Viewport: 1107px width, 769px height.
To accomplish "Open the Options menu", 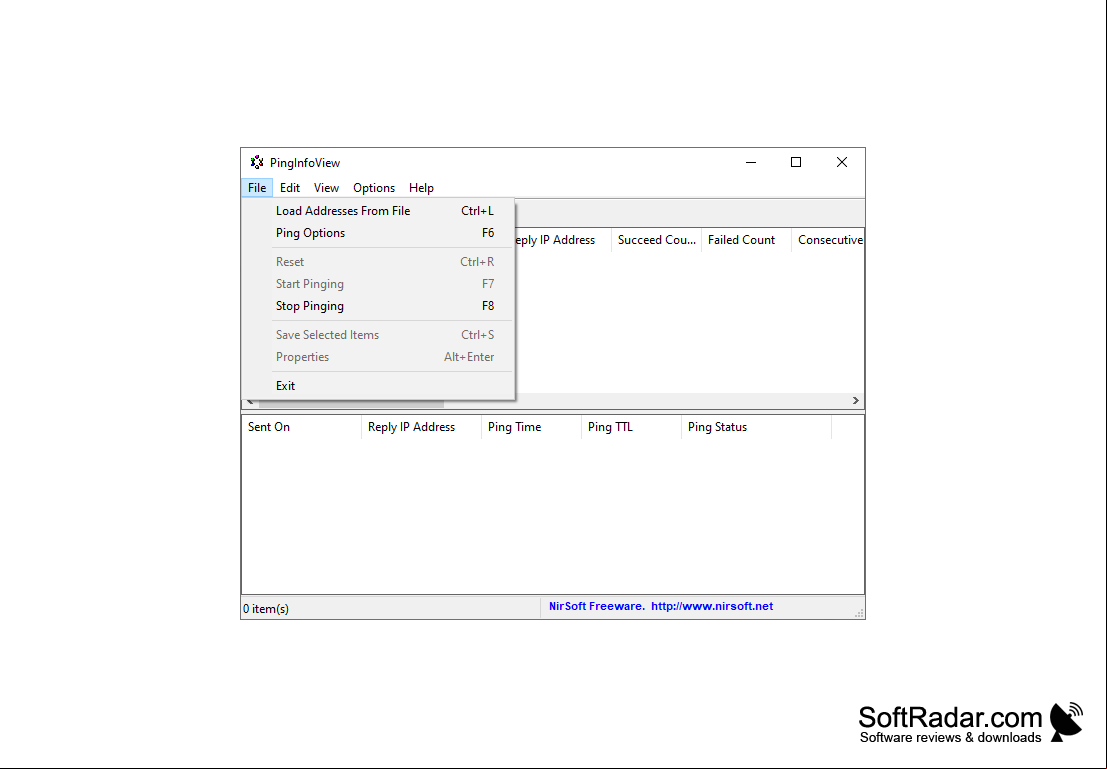I will [x=373, y=188].
